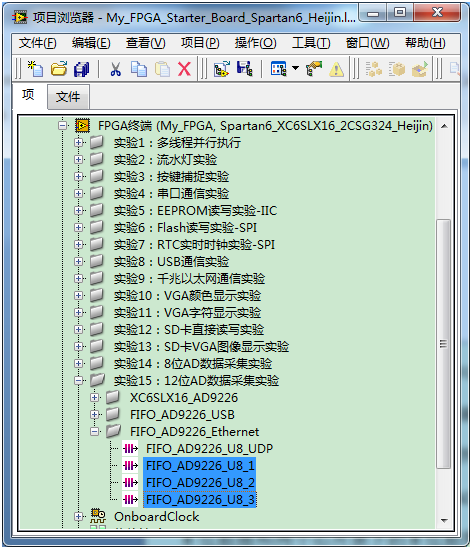
Task: Expand the OnboardClock node
Action: tap(79, 516)
